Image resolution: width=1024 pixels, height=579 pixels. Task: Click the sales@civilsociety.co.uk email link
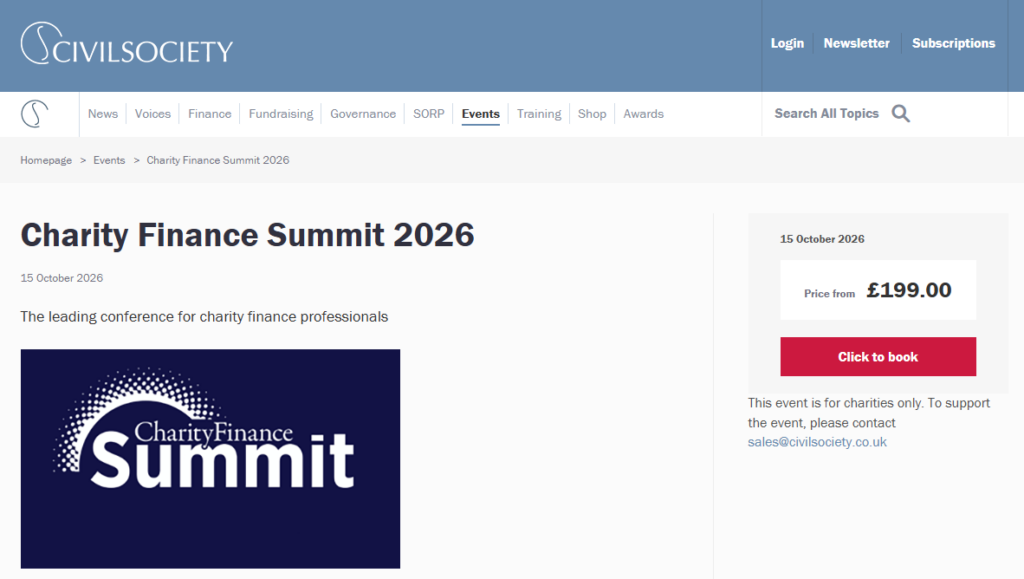pyautogui.click(x=817, y=442)
